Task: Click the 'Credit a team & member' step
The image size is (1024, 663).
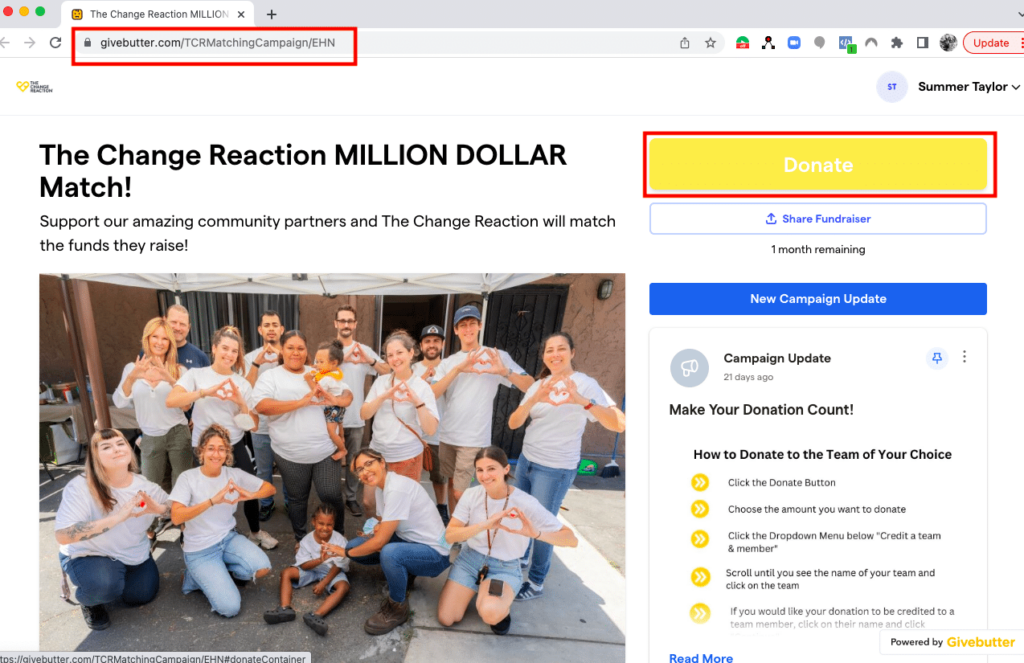Action: 835,542
